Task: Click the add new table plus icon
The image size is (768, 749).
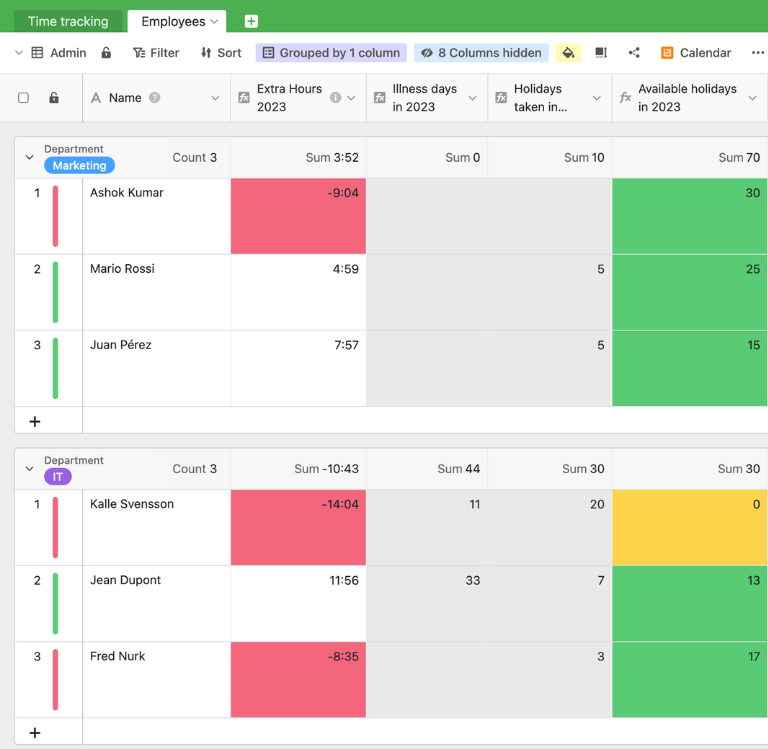Action: [x=251, y=21]
